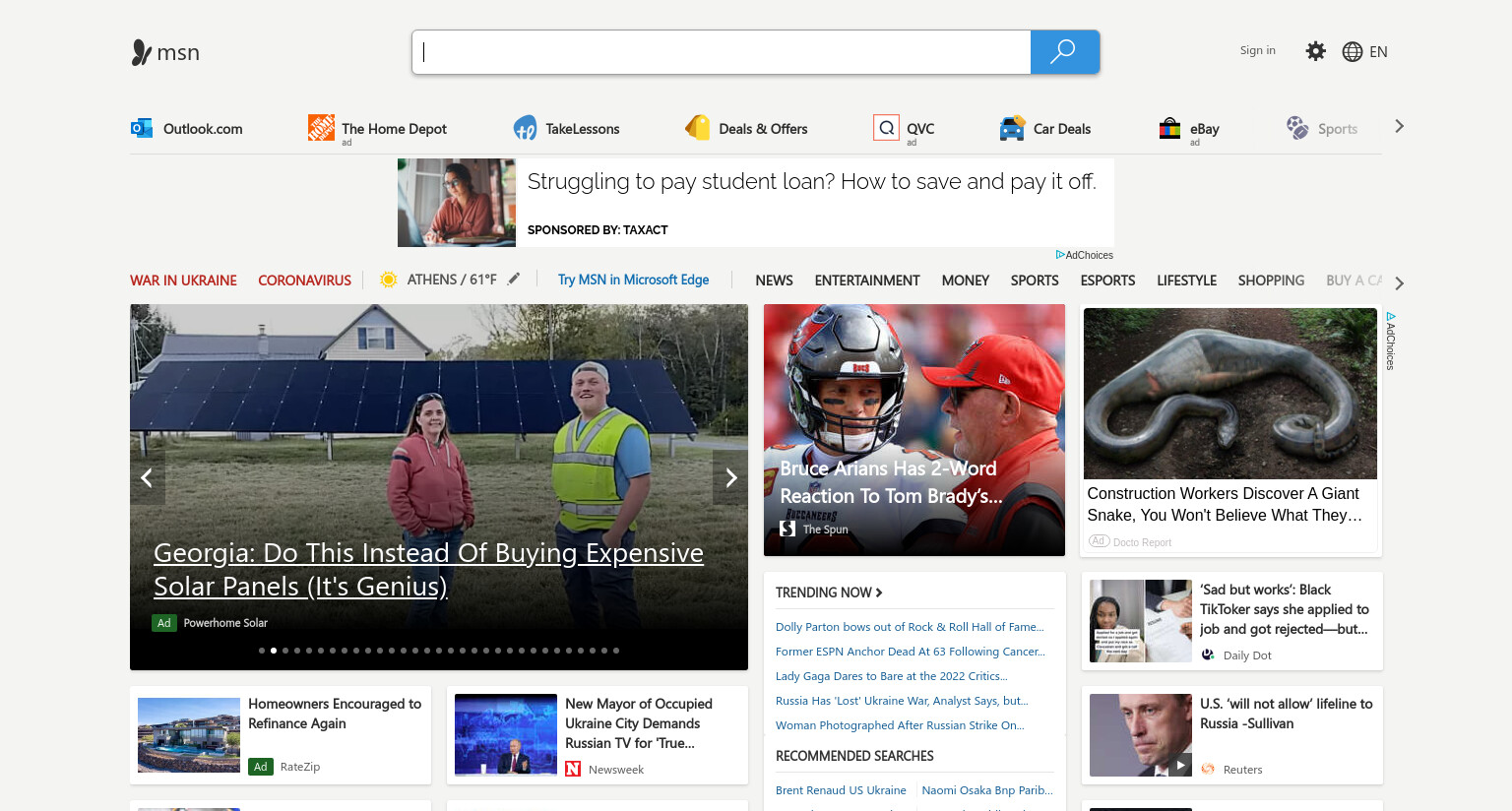Open the SPORTS tab
Screen dimensions: 1512x811
(x=1035, y=281)
